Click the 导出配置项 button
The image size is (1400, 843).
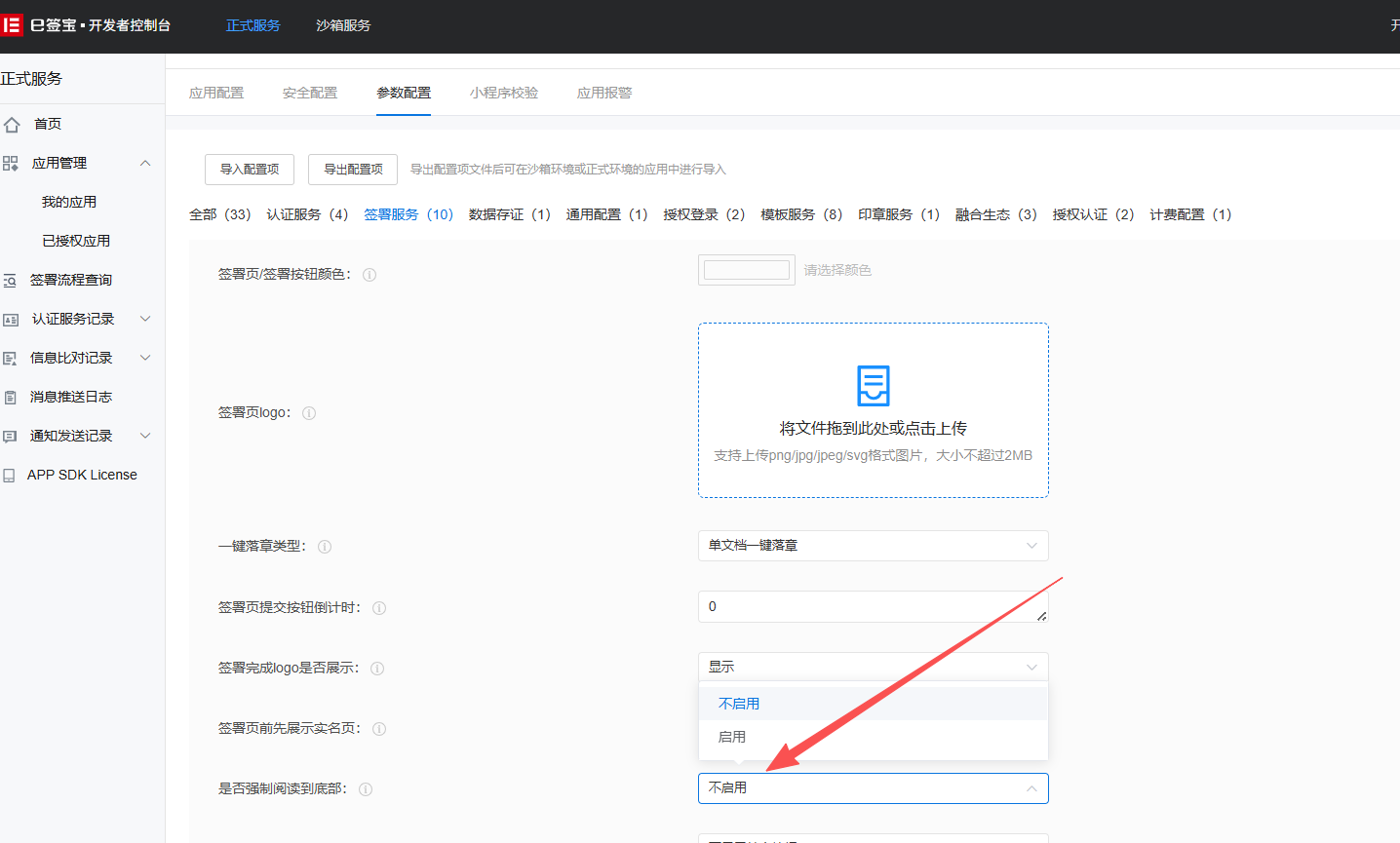pyautogui.click(x=353, y=170)
